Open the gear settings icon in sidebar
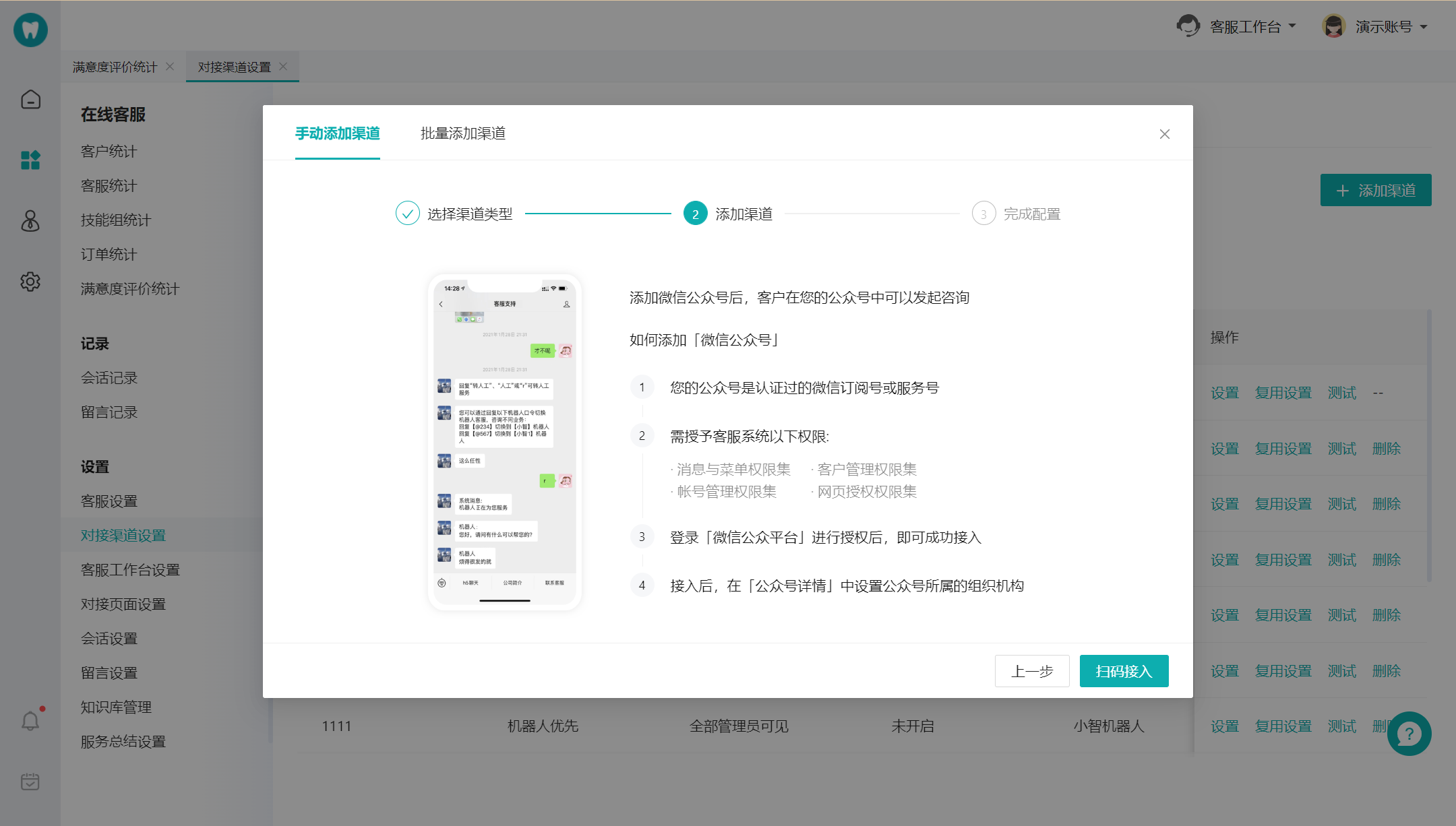1456x826 pixels. pyautogui.click(x=30, y=281)
